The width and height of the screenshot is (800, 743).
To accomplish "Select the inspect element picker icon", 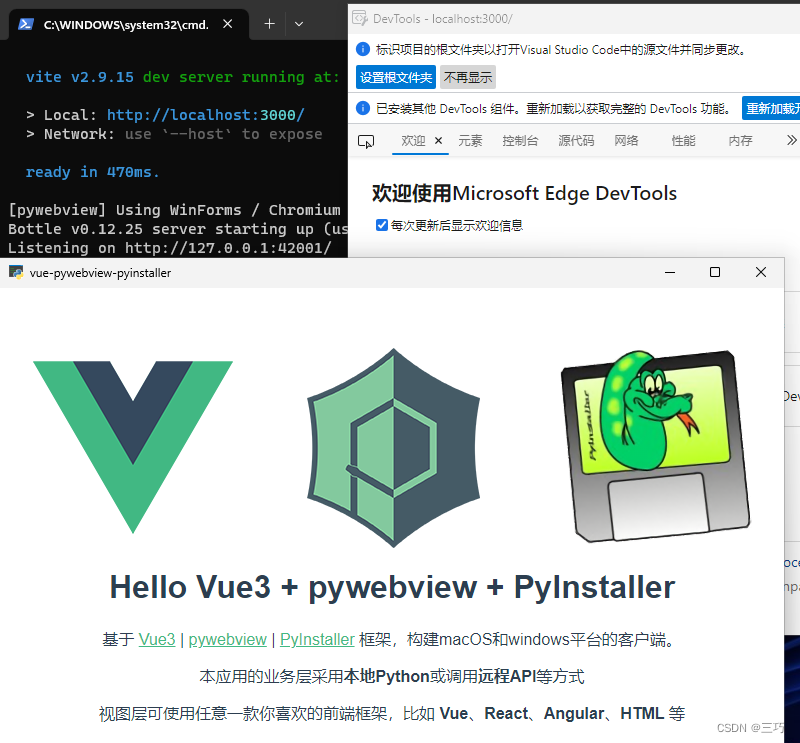I will point(366,141).
